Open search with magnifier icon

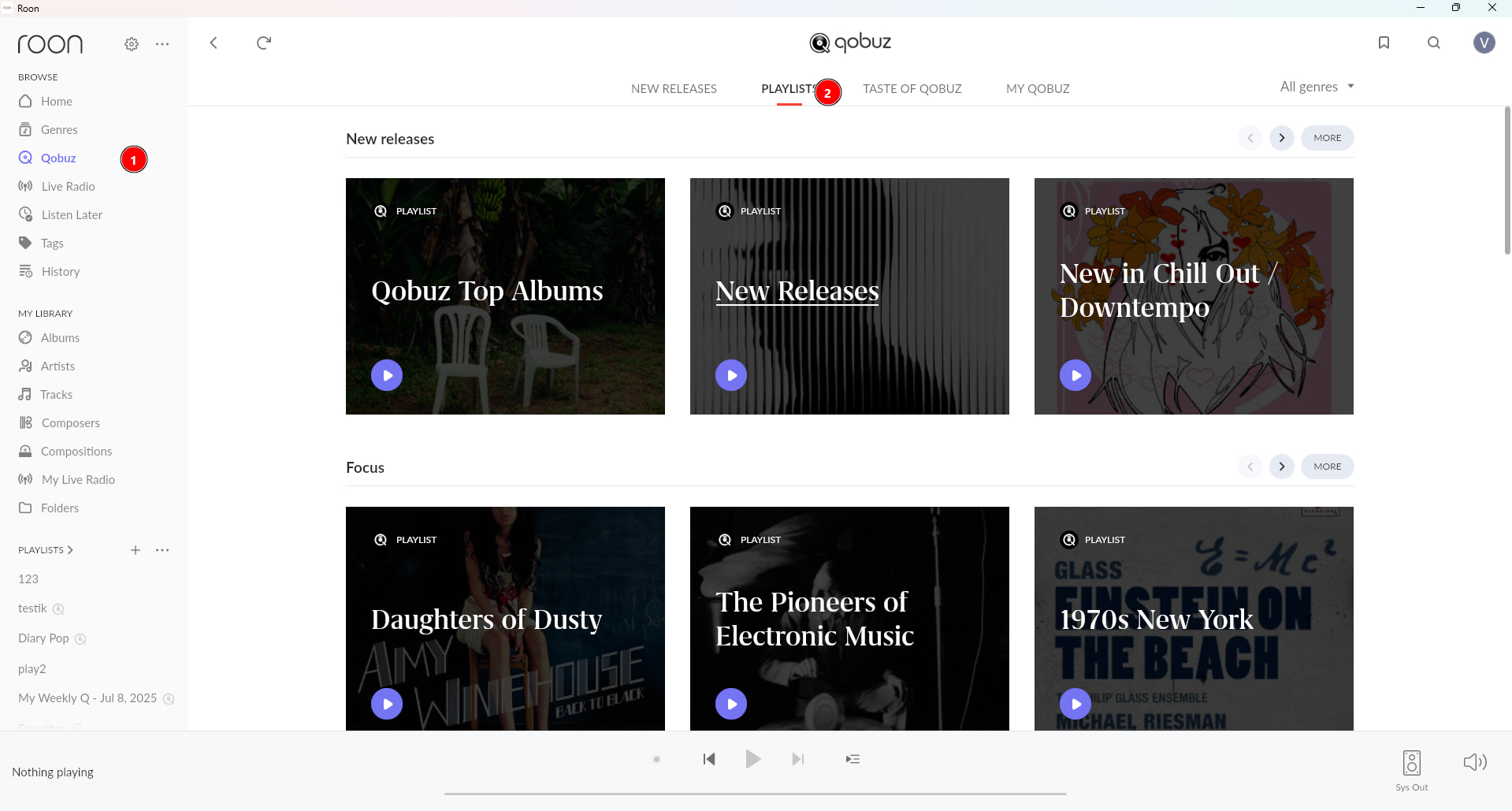click(x=1434, y=43)
